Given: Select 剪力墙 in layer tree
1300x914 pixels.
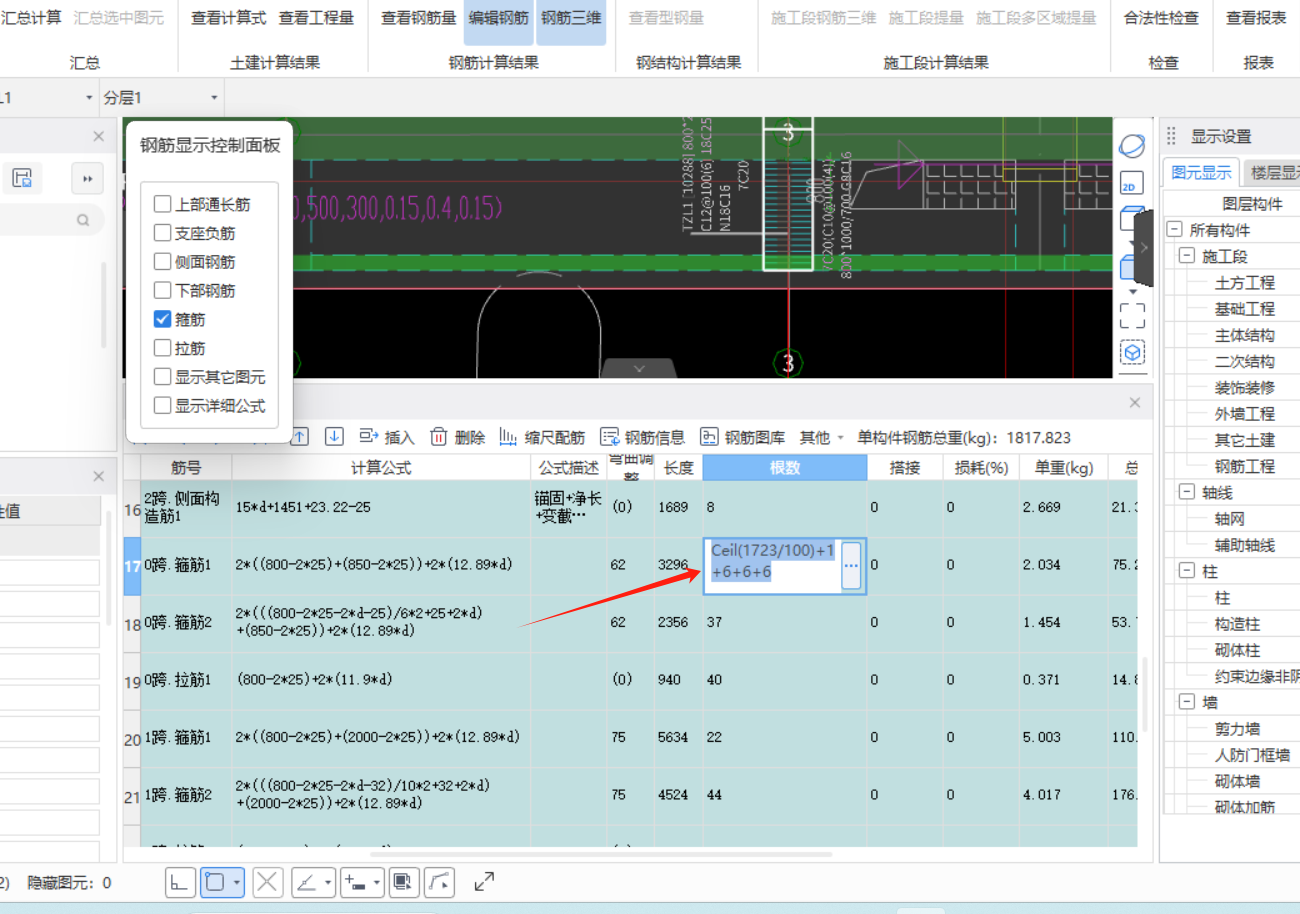Looking at the screenshot, I should point(1237,729).
